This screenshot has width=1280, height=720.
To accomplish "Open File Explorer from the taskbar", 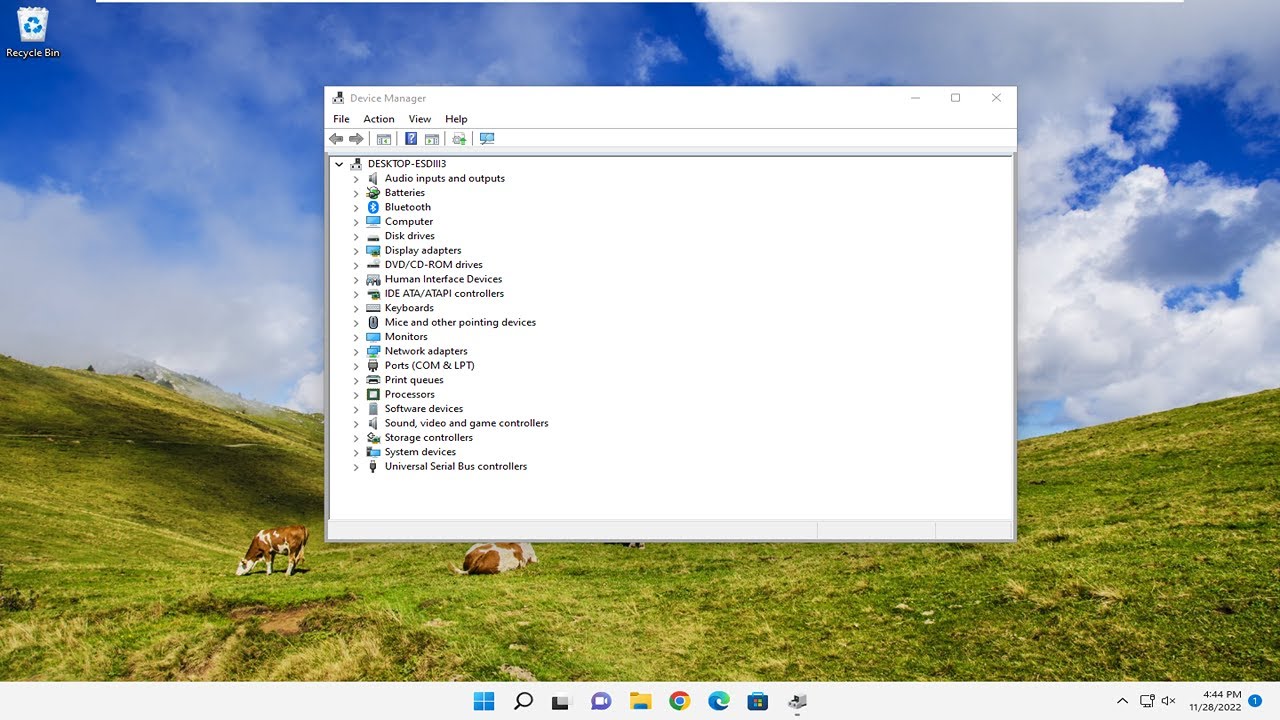I will click(640, 701).
